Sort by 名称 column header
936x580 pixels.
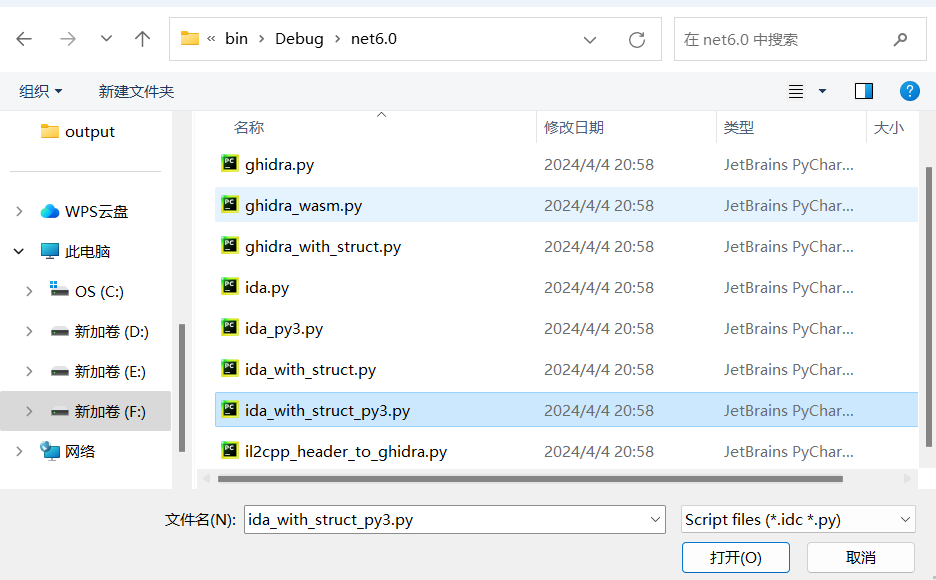[x=249, y=127]
